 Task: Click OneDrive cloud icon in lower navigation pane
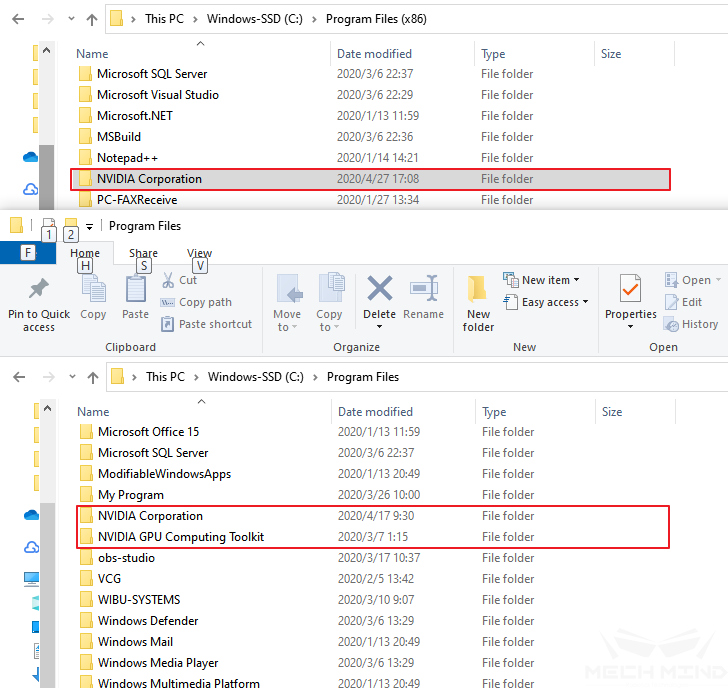(x=31, y=515)
